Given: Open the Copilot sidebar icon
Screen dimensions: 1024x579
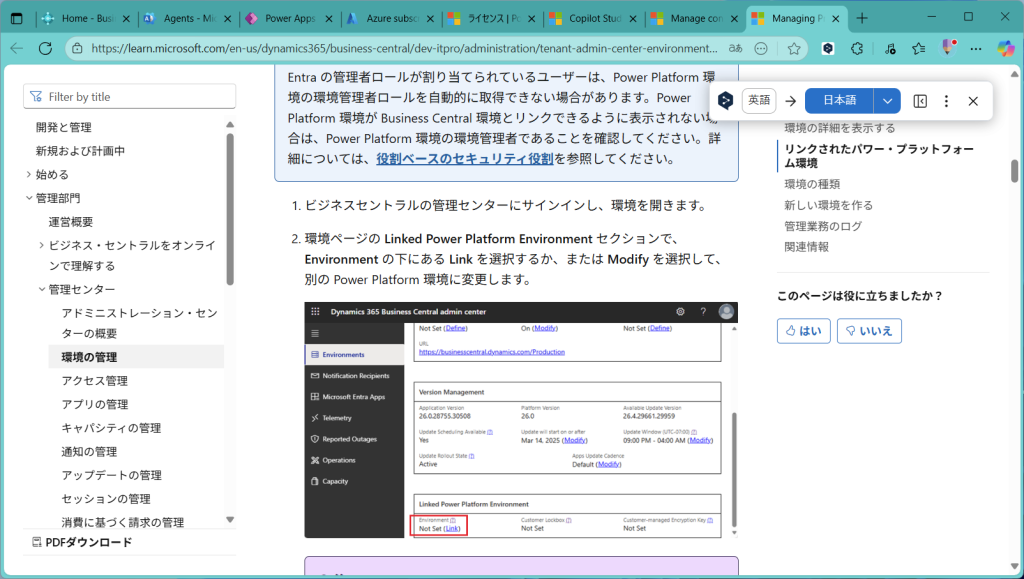Looking at the screenshot, I should [x=1006, y=48].
